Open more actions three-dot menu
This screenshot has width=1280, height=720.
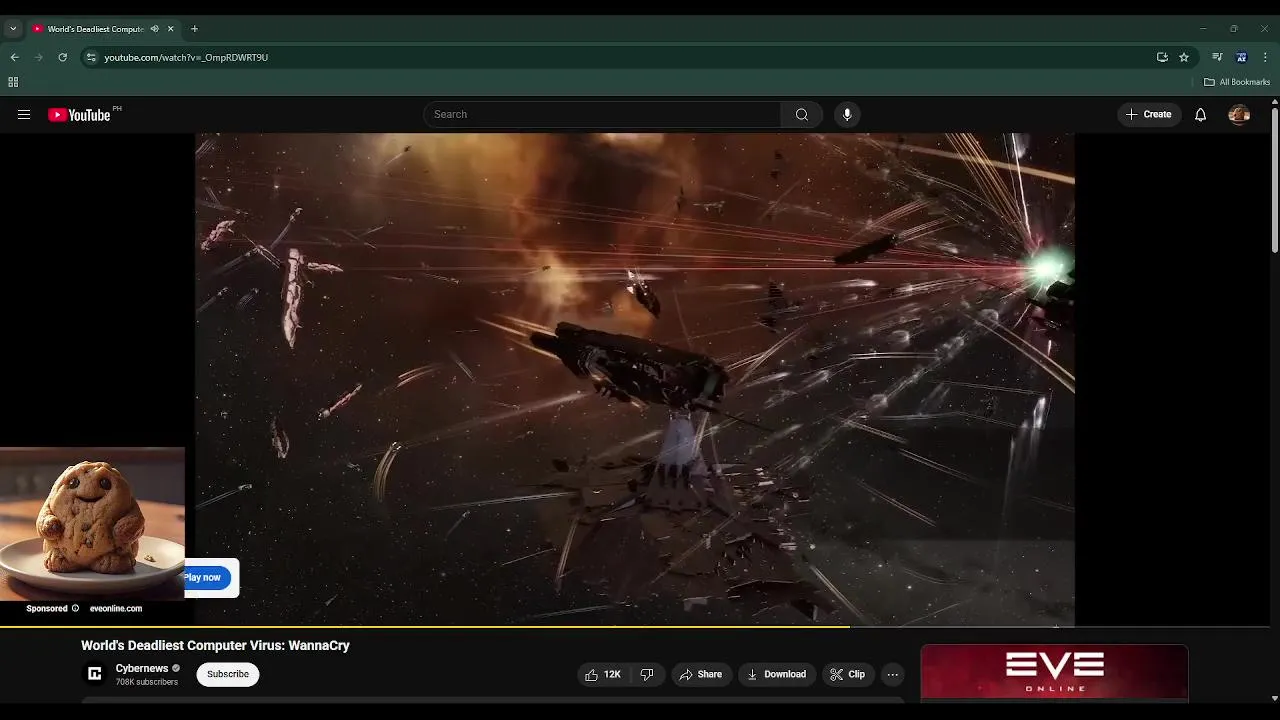pyautogui.click(x=893, y=674)
